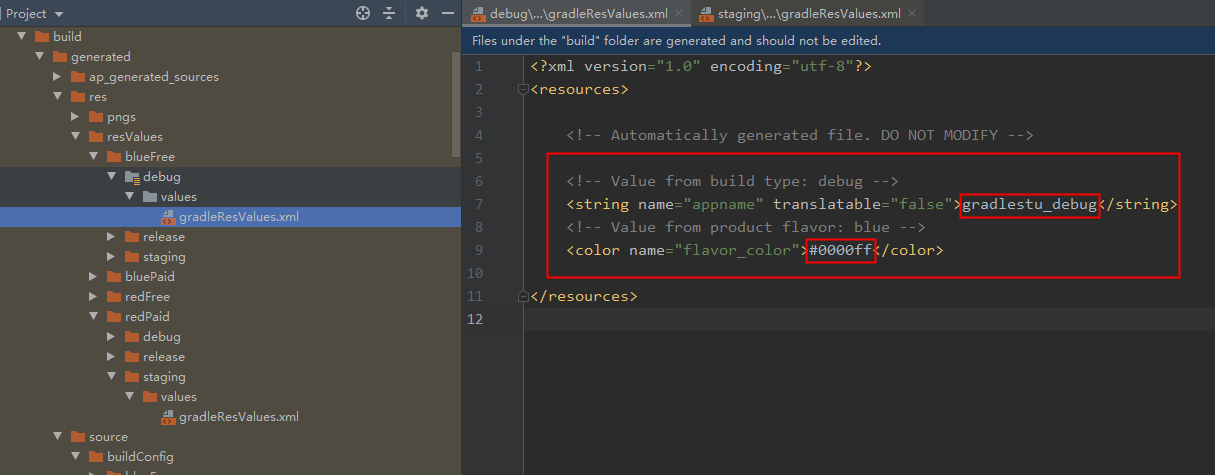Screen dimensions: 1215x475
Task: Collapse the blueFree folder
Action: (x=95, y=157)
